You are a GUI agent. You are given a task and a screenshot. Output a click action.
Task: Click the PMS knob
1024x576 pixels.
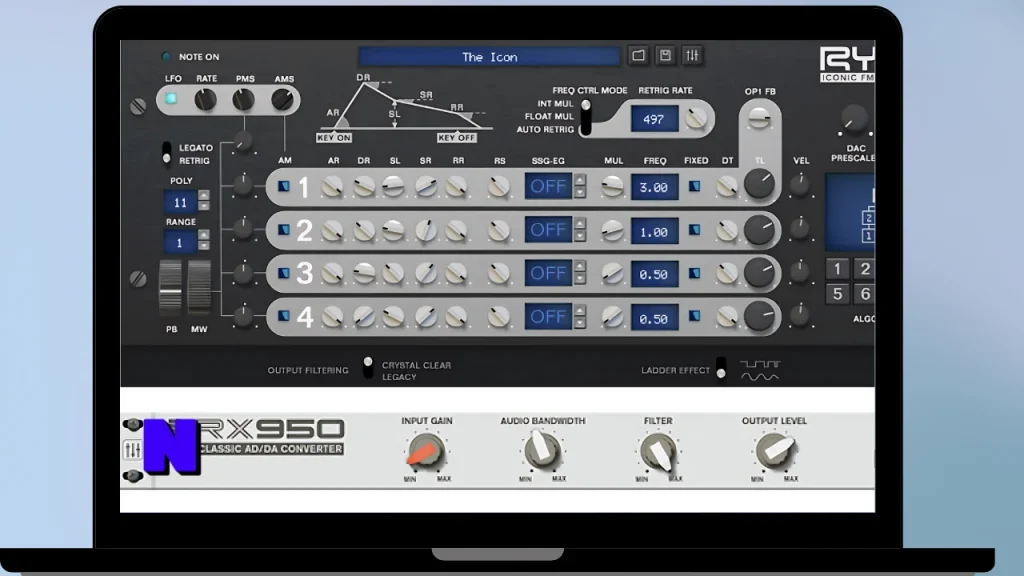244,100
